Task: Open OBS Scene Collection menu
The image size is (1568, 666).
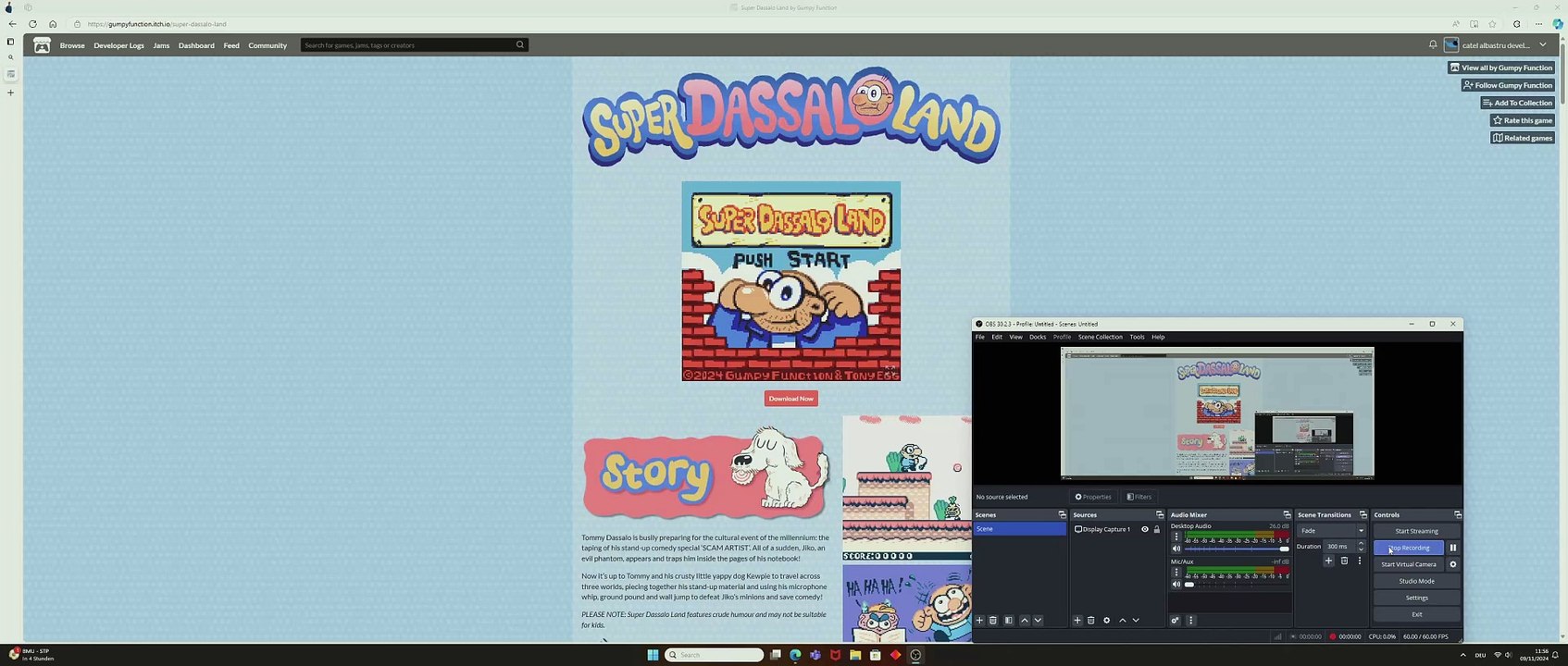Action: point(1101,337)
